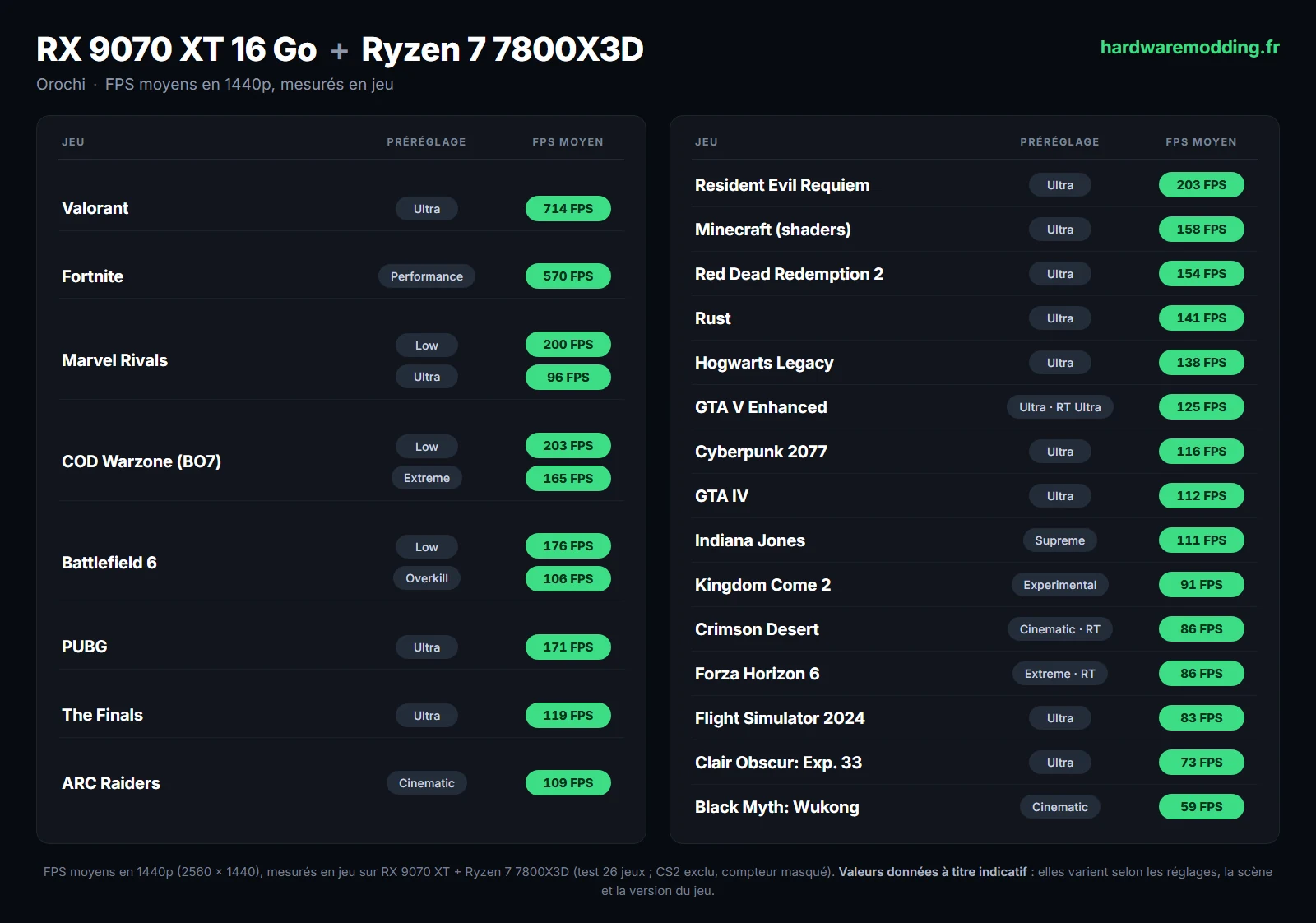
Task: Click the Rust game name
Action: click(x=713, y=318)
